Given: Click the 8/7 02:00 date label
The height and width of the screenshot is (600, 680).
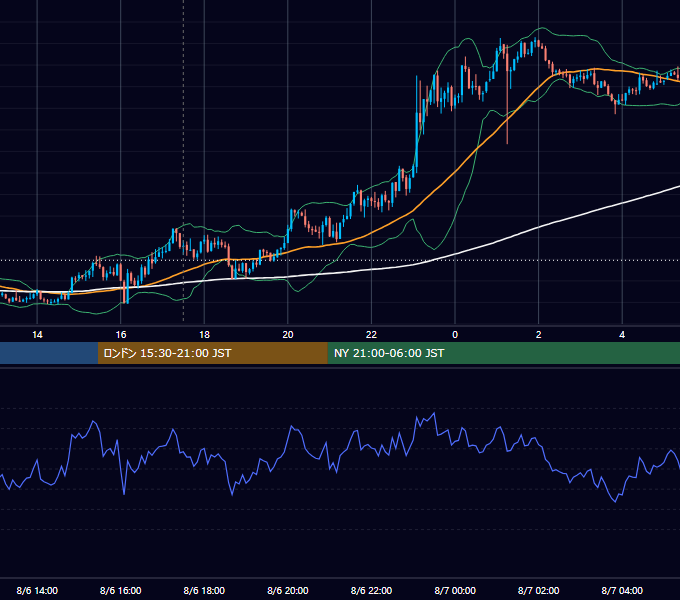Looking at the screenshot, I should (539, 590).
